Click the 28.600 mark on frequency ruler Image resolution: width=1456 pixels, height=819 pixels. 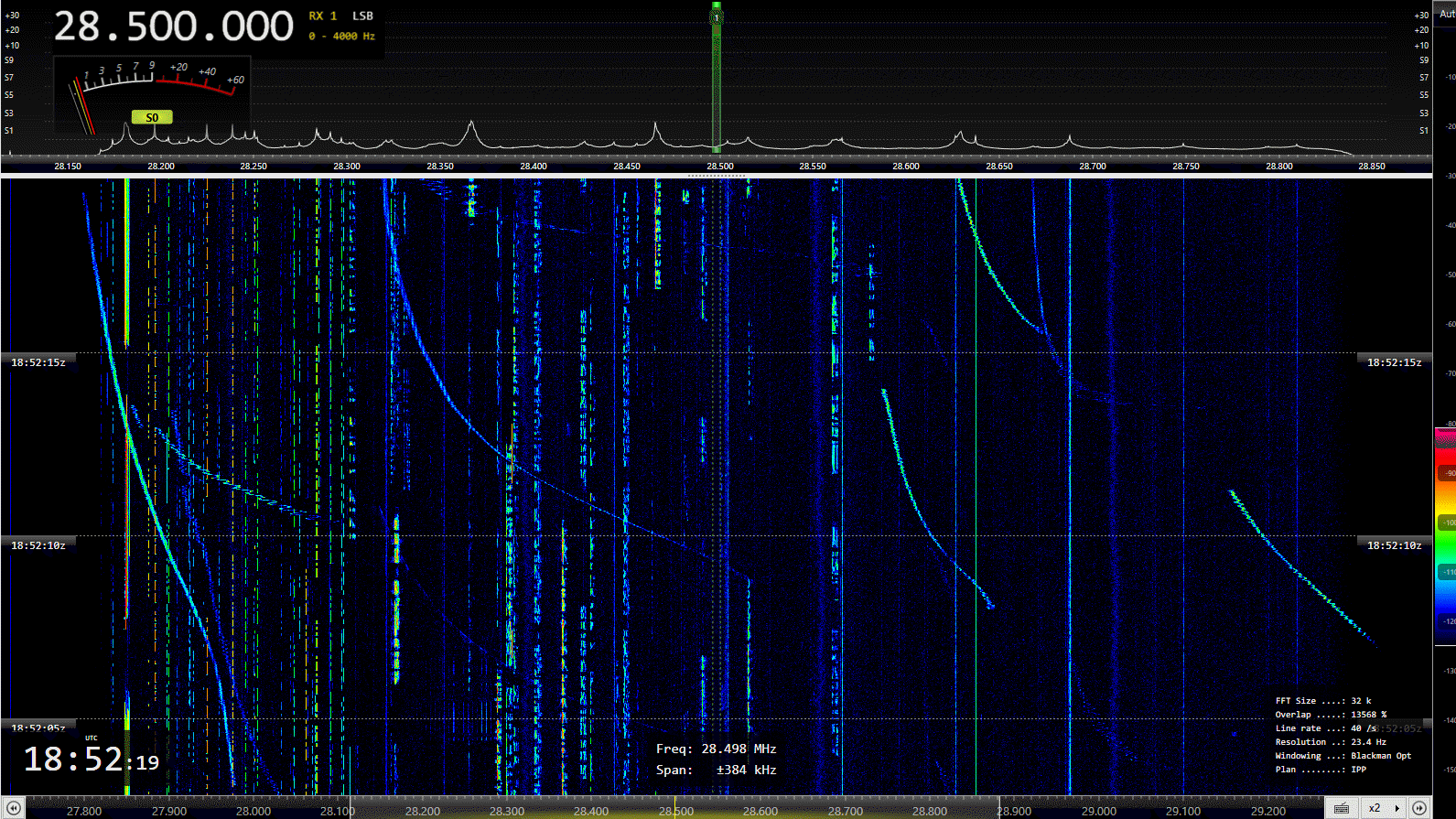(x=905, y=166)
